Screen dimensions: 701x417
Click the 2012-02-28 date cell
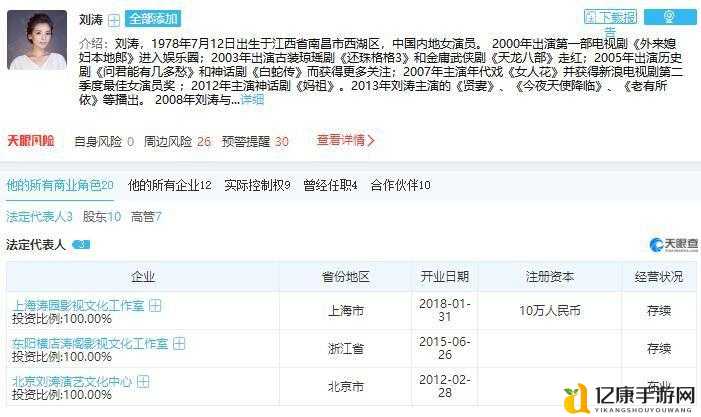tap(444, 386)
